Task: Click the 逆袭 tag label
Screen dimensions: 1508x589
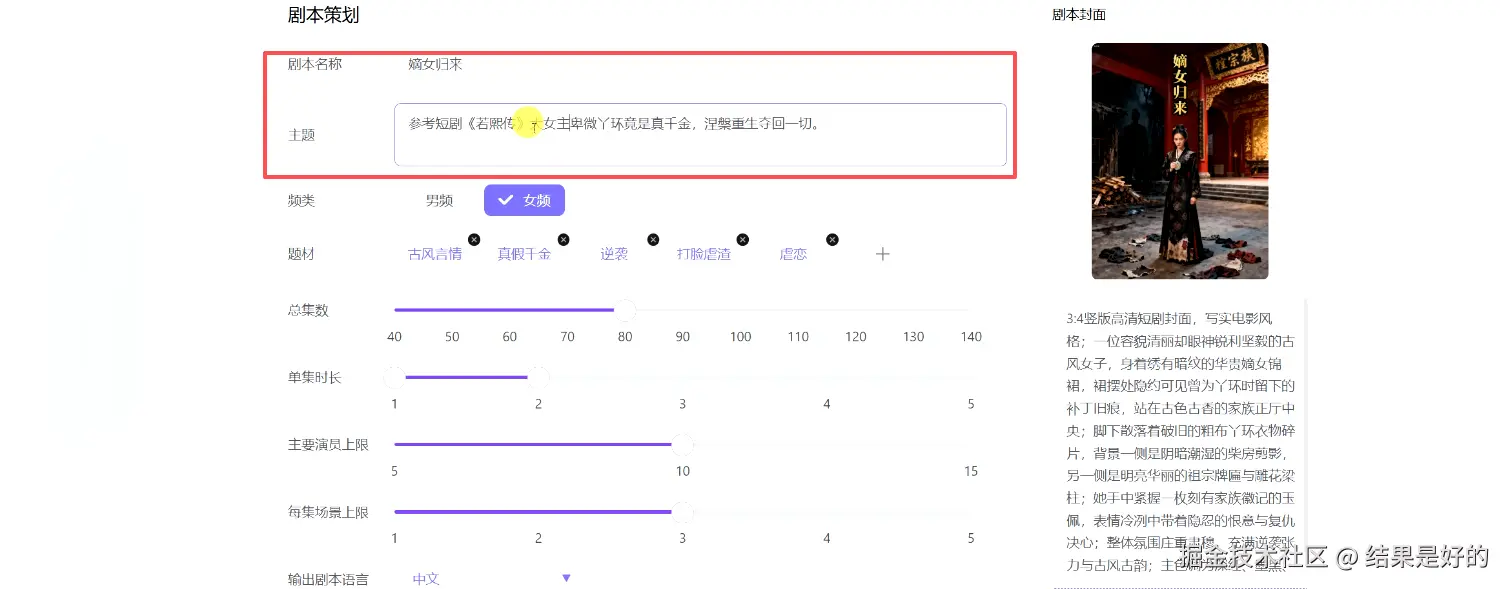Action: coord(614,254)
